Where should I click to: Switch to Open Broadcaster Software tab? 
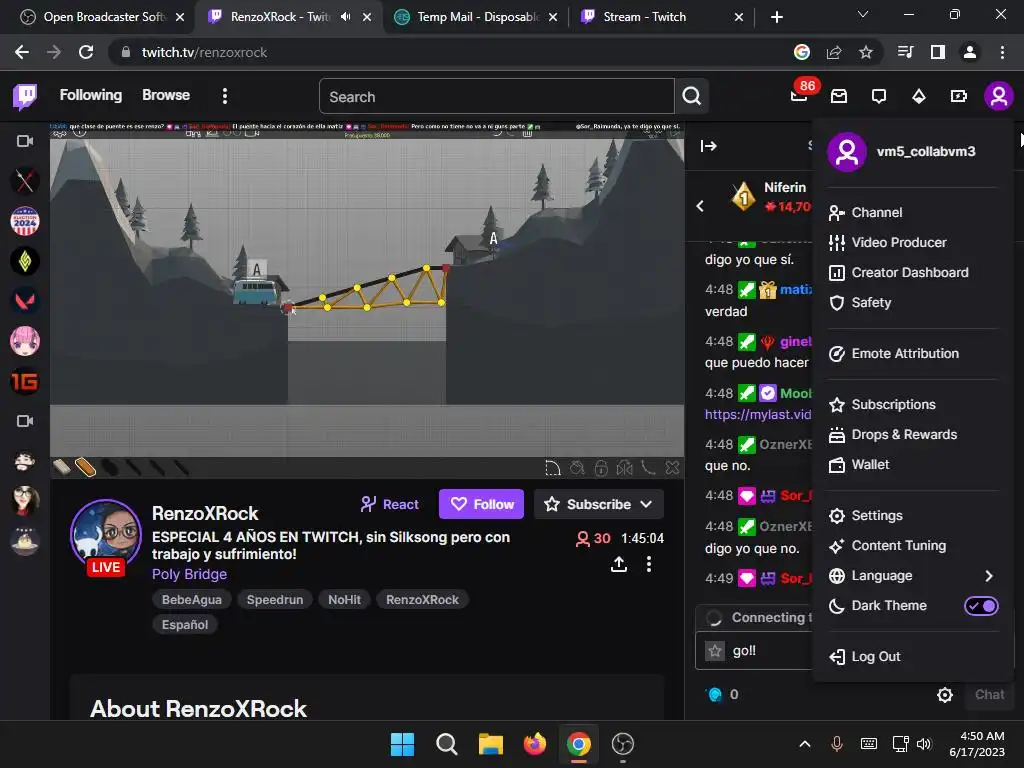click(103, 17)
